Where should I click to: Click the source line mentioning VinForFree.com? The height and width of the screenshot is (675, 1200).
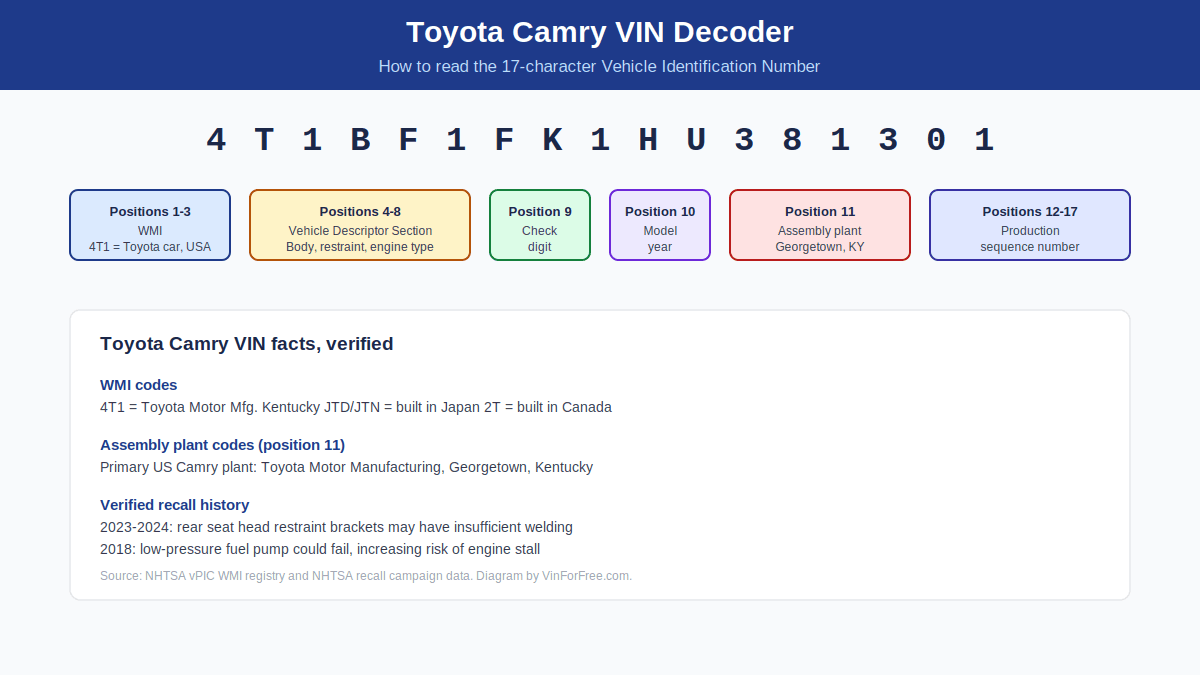pos(366,576)
